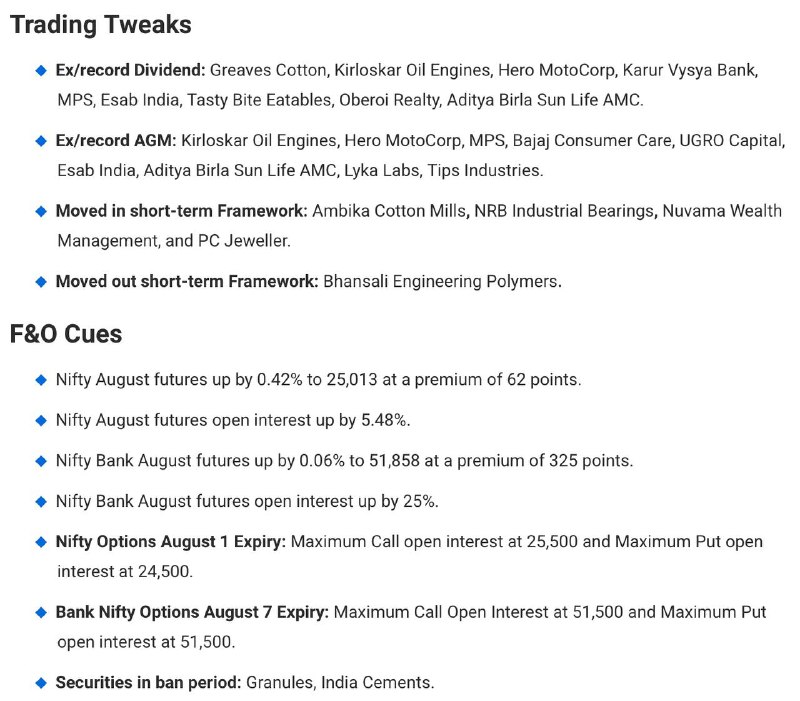Click the bullet beside Moved out short-term Framework

(x=41, y=282)
